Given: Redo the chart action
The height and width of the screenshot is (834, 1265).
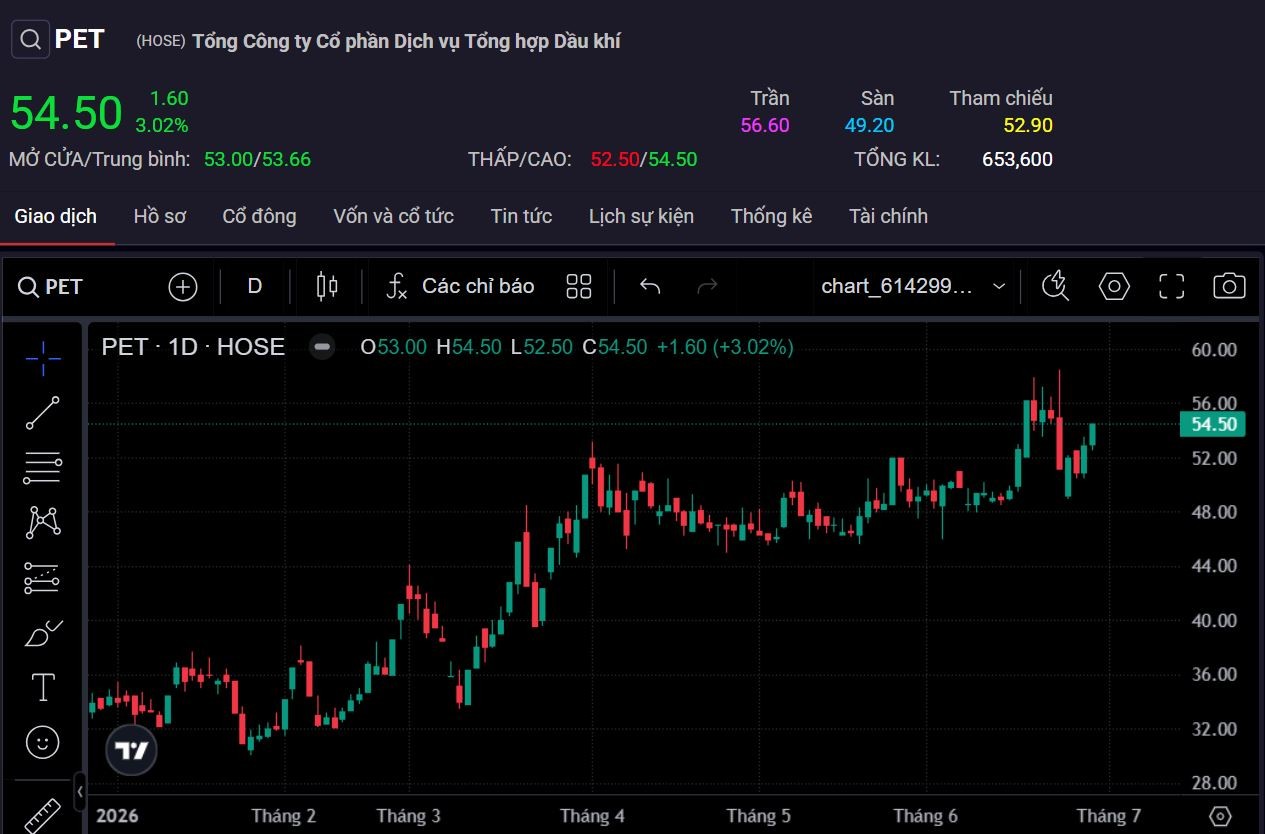Looking at the screenshot, I should click(x=707, y=287).
